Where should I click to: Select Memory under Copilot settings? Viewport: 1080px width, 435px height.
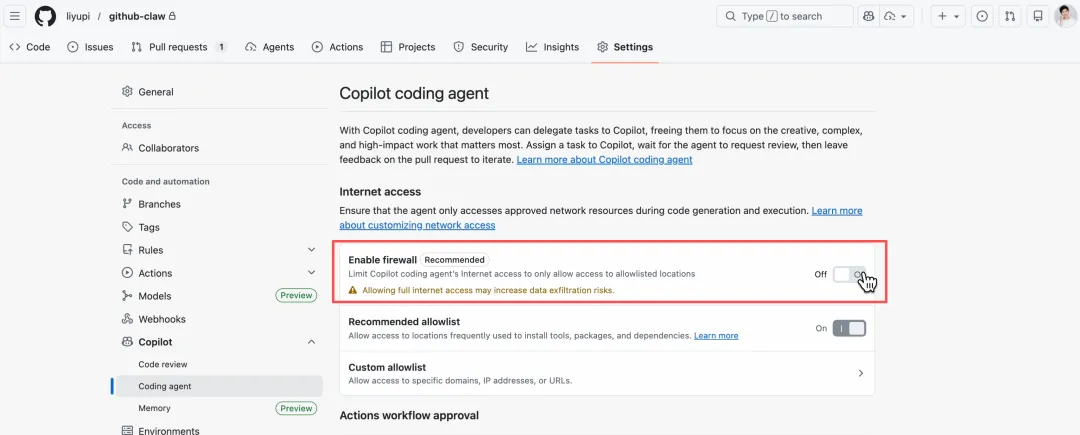[154, 408]
